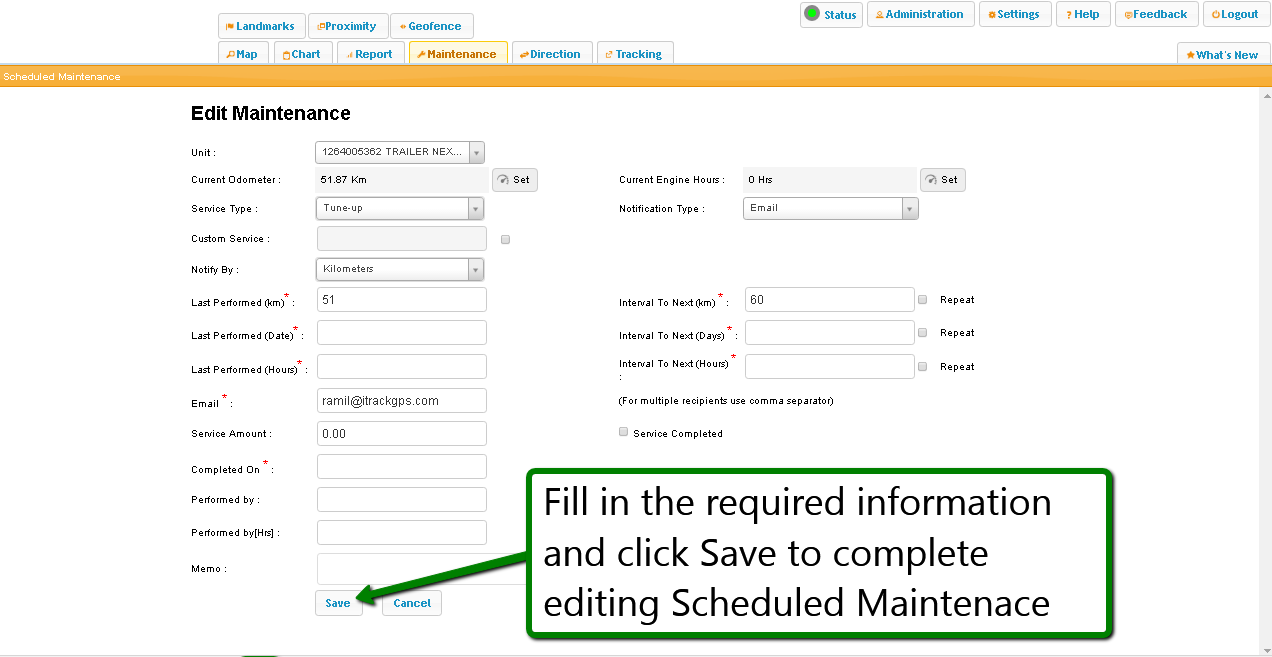Set the current engine hours
The width and height of the screenshot is (1272, 657).
(x=942, y=180)
